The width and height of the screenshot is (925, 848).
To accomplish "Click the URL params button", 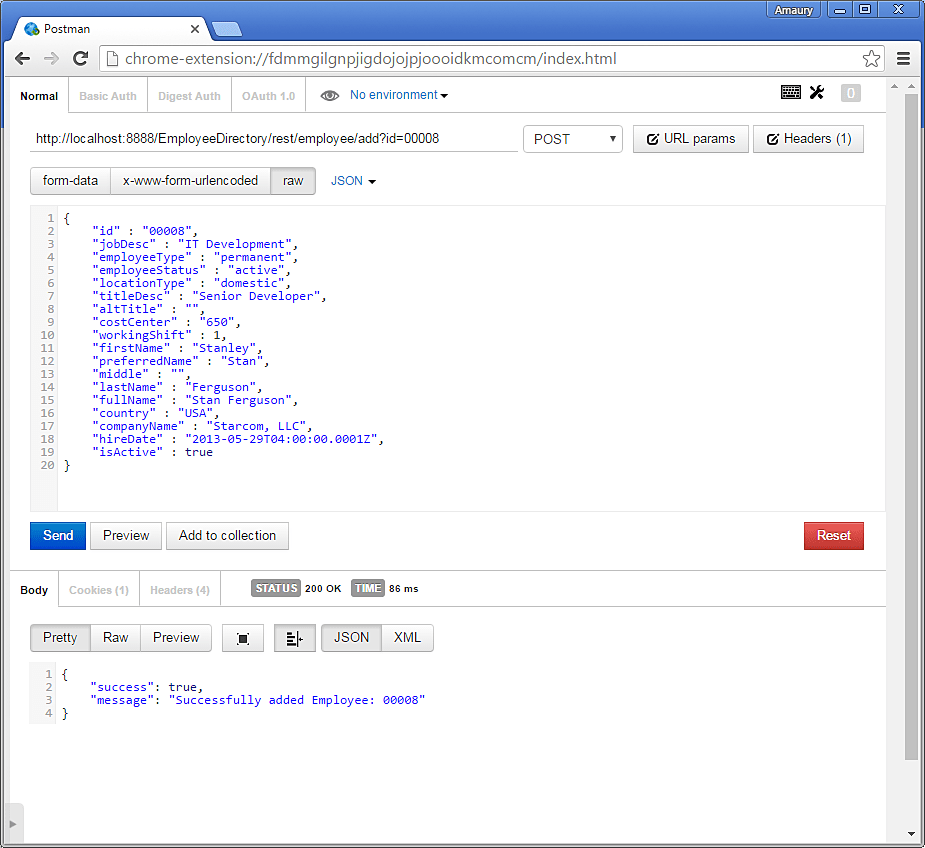I will 691,139.
